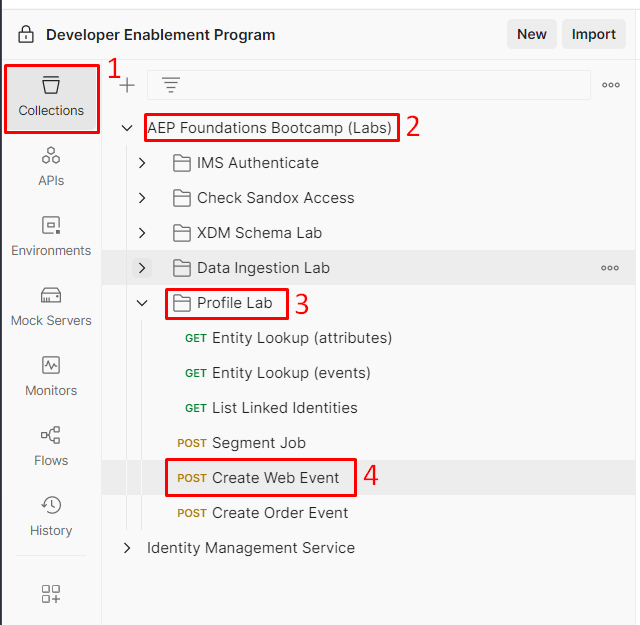Switch to Environments in the sidebar
This screenshot has width=640, height=625.
[x=51, y=237]
